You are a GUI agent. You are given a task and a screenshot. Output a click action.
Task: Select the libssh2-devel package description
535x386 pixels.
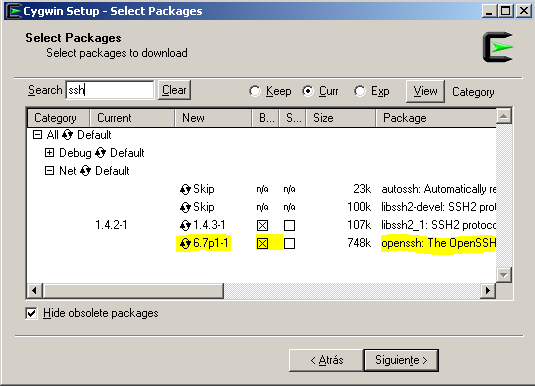click(x=438, y=207)
